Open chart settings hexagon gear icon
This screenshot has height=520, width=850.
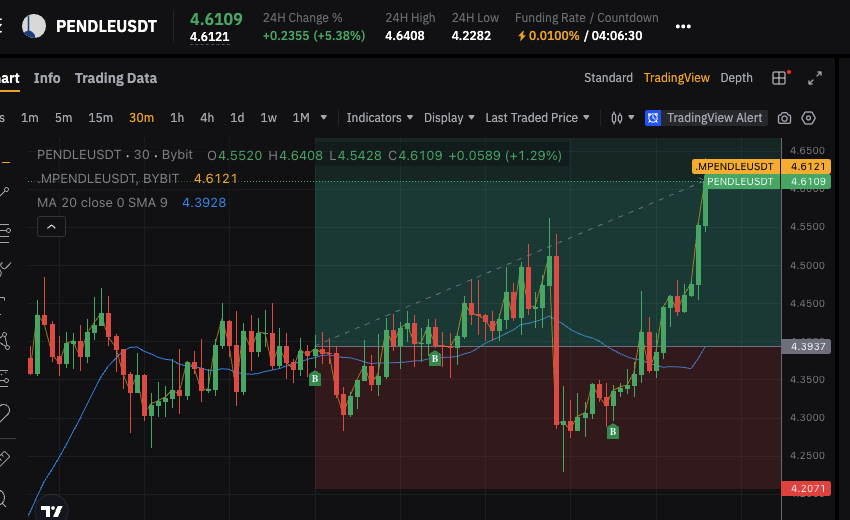[x=808, y=118]
